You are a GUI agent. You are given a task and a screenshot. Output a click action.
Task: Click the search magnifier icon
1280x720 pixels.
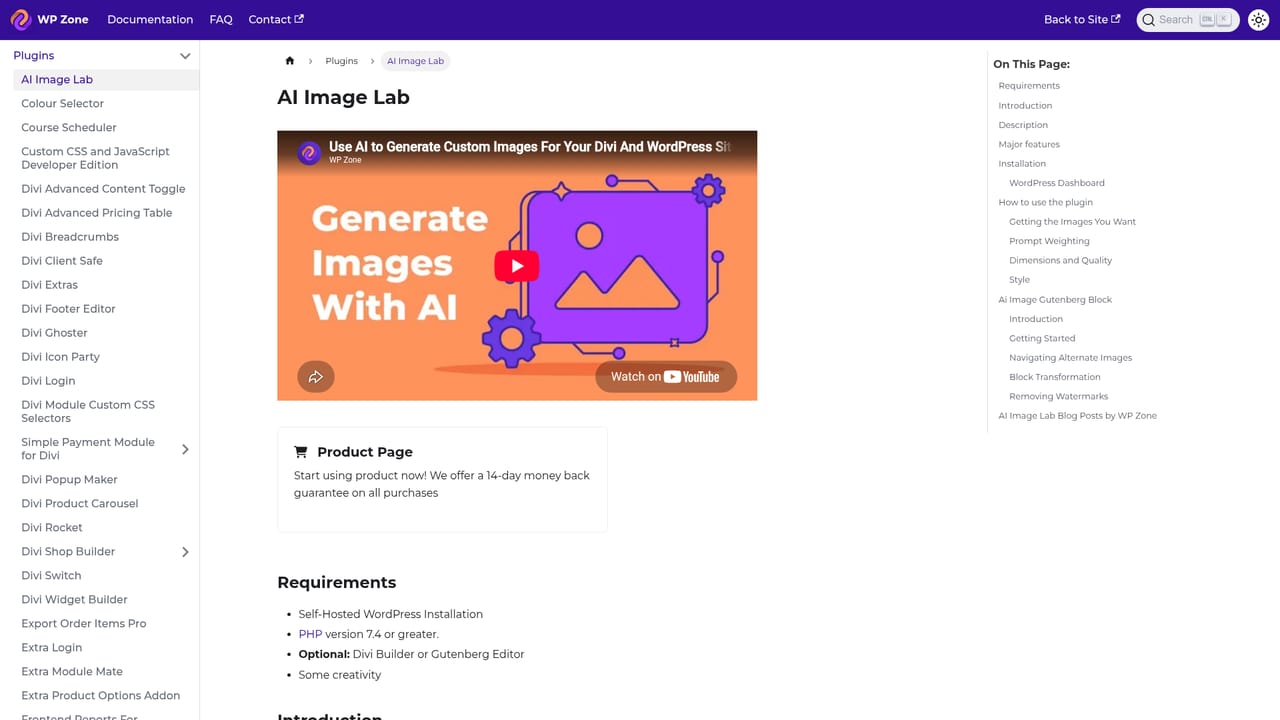click(x=1149, y=20)
